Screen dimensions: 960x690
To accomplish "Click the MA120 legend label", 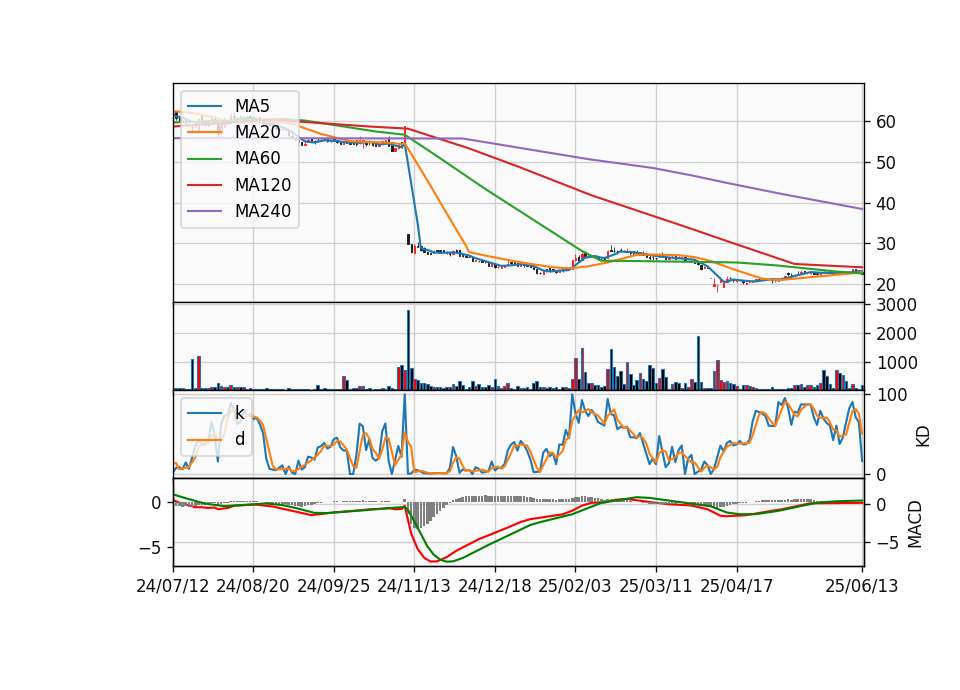I will coord(263,185).
